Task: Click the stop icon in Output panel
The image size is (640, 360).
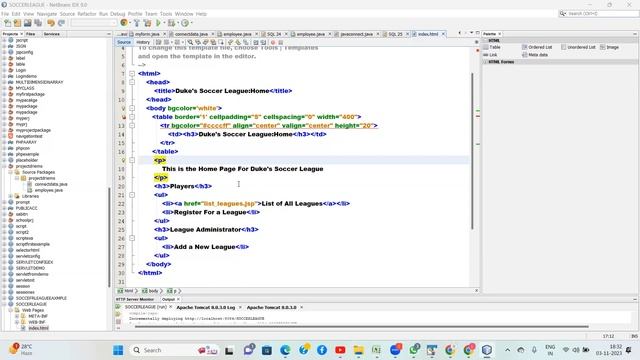Action: click(x=118, y=321)
